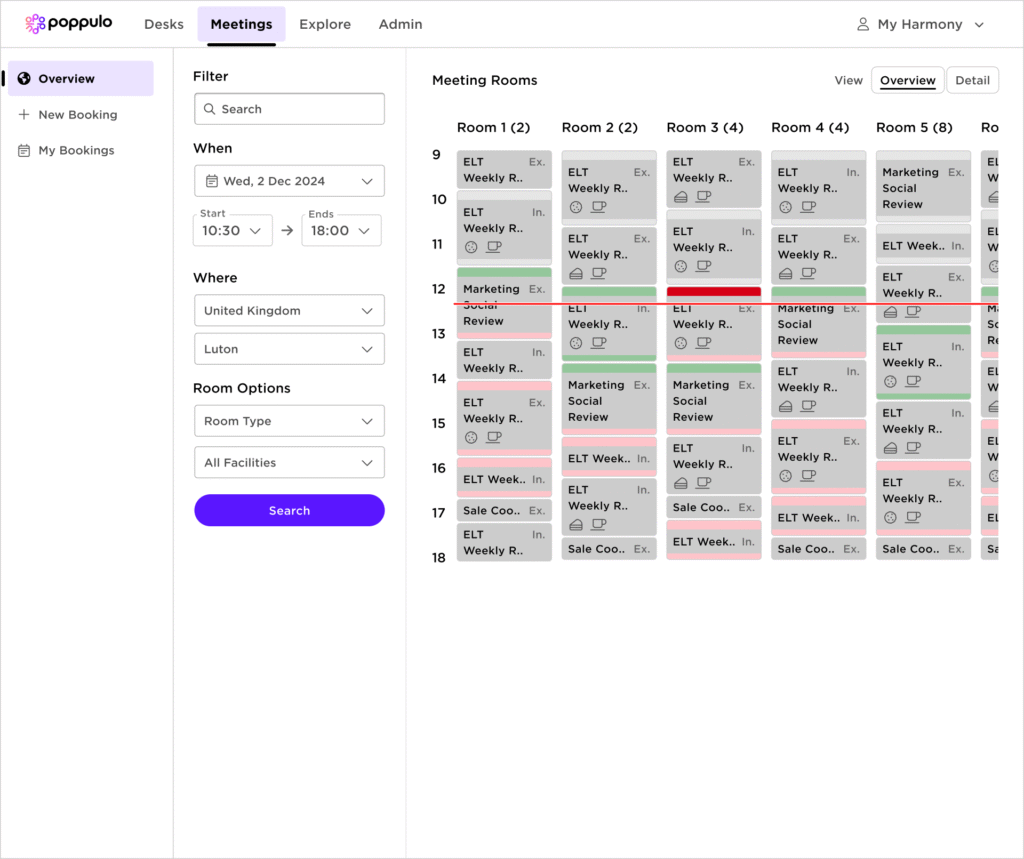Open the date dropdown showing Wed, 2 Dec 2024
1024x859 pixels.
pos(289,181)
